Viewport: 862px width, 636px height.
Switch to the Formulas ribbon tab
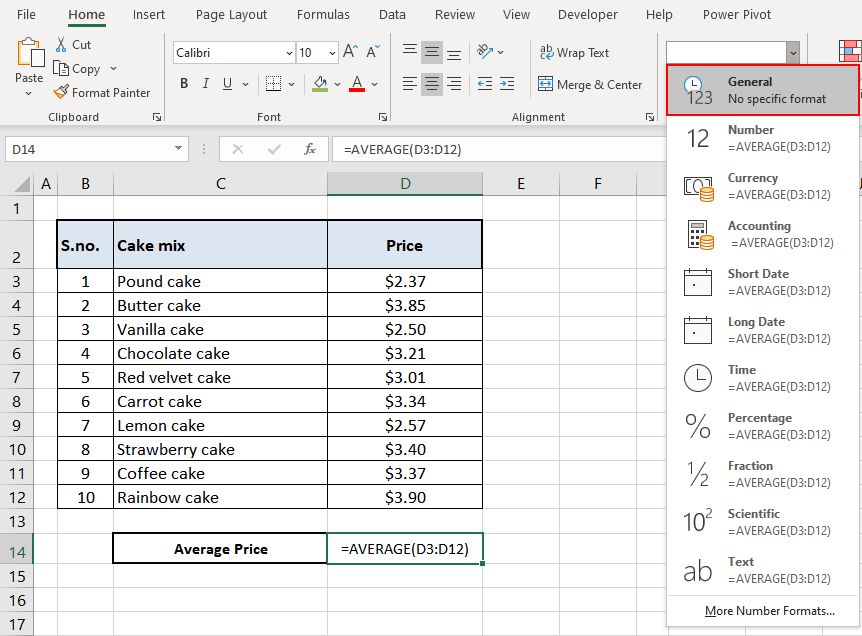(322, 14)
